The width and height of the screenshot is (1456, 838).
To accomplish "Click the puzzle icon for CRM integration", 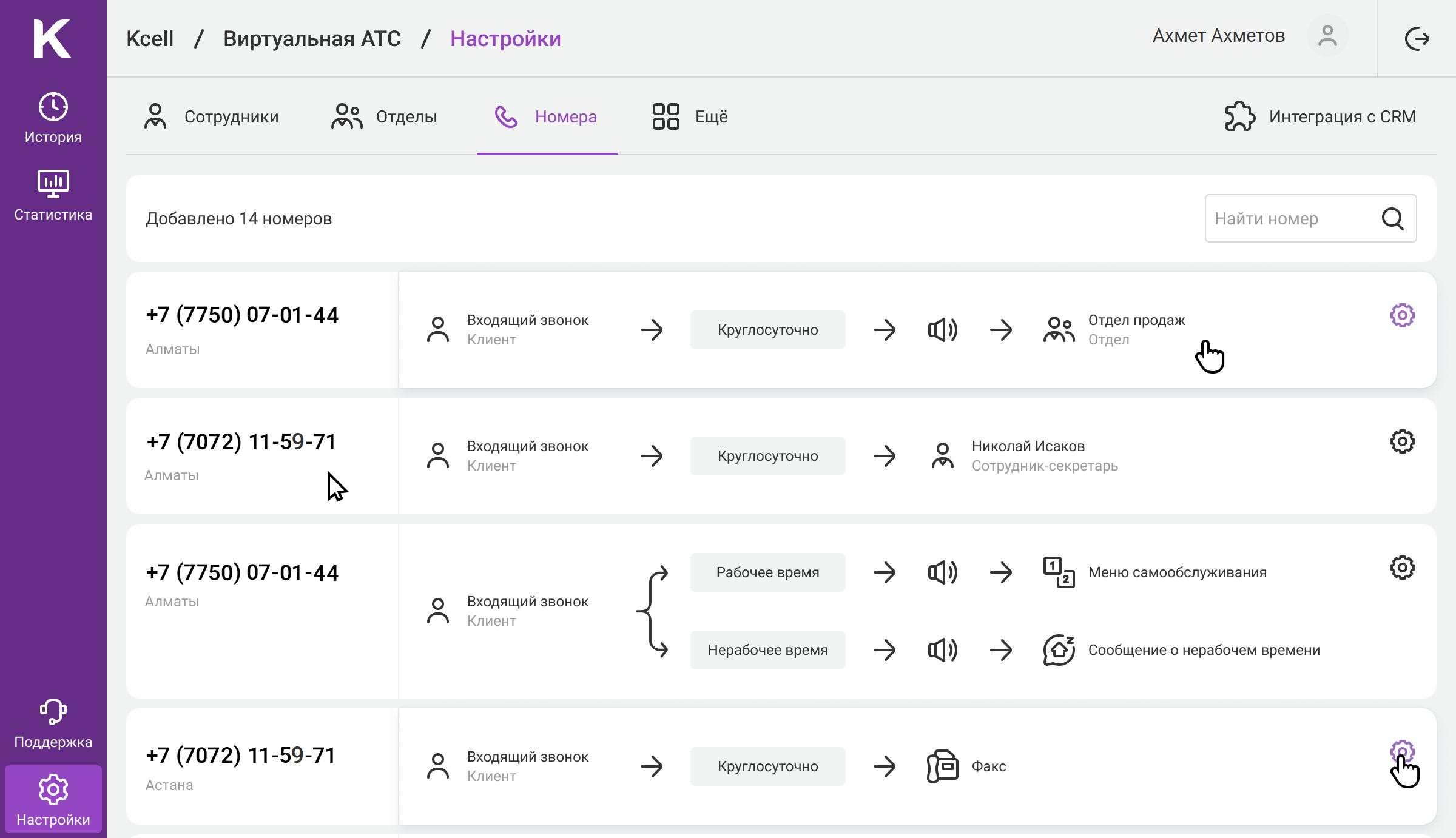I will 1240,116.
